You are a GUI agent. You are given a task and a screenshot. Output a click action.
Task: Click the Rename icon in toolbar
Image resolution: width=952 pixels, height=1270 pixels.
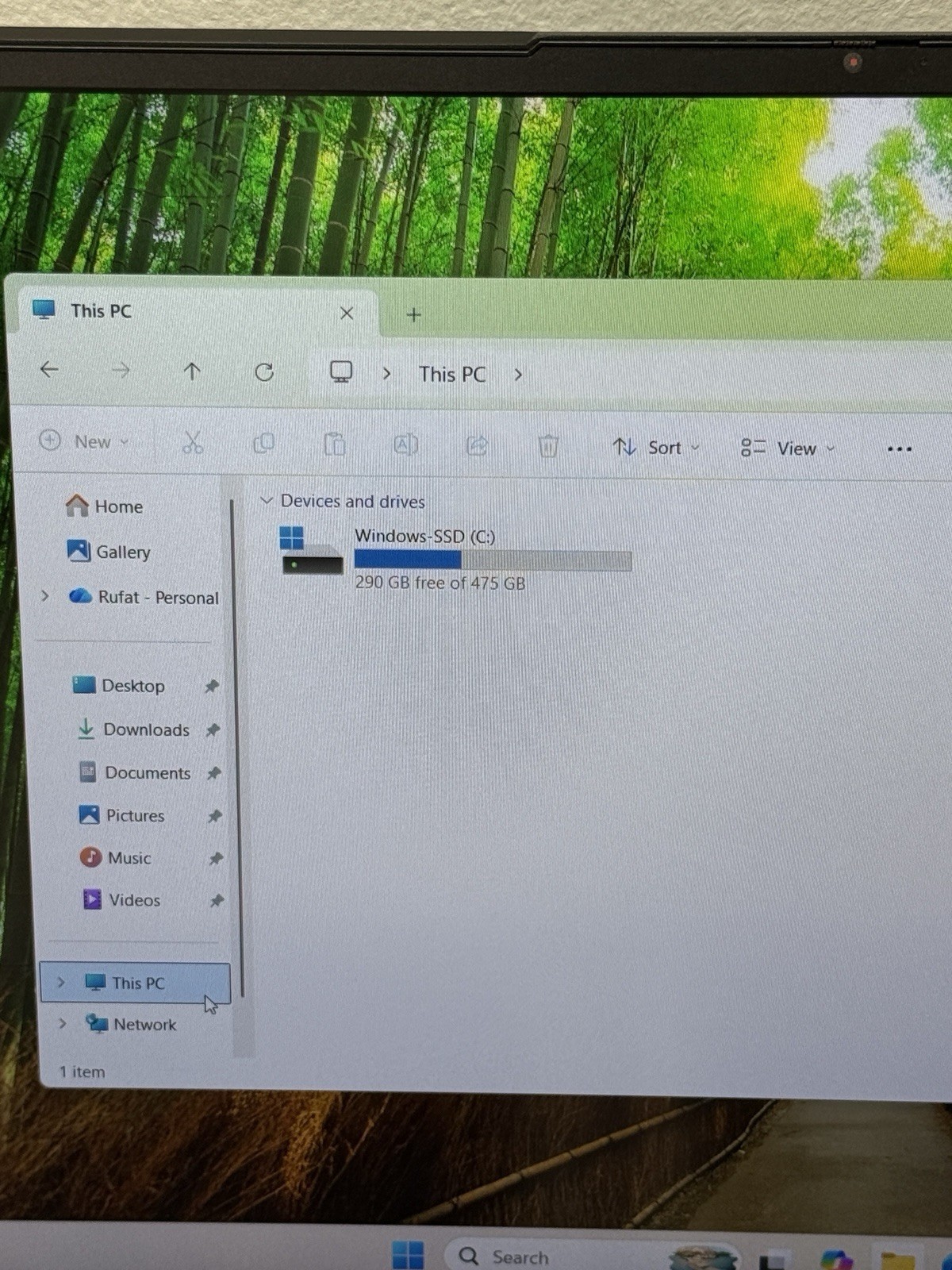pyautogui.click(x=405, y=444)
